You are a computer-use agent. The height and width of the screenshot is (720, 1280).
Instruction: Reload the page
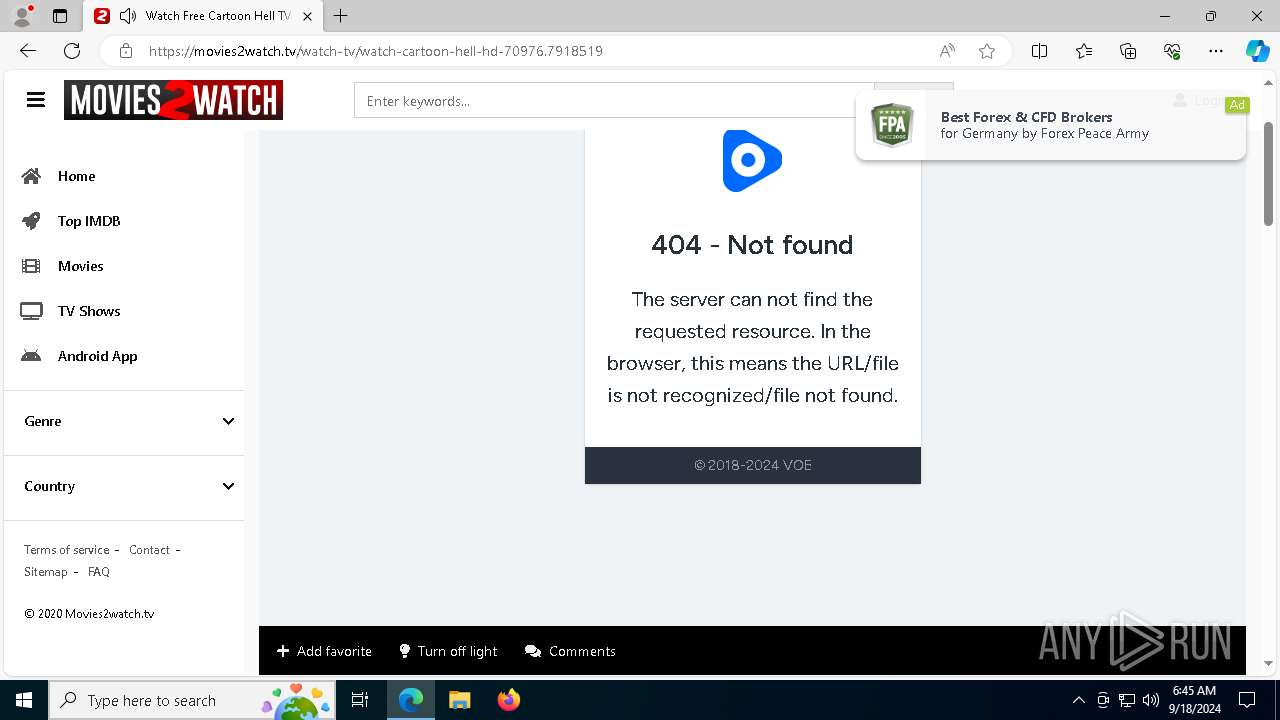pyautogui.click(x=72, y=51)
